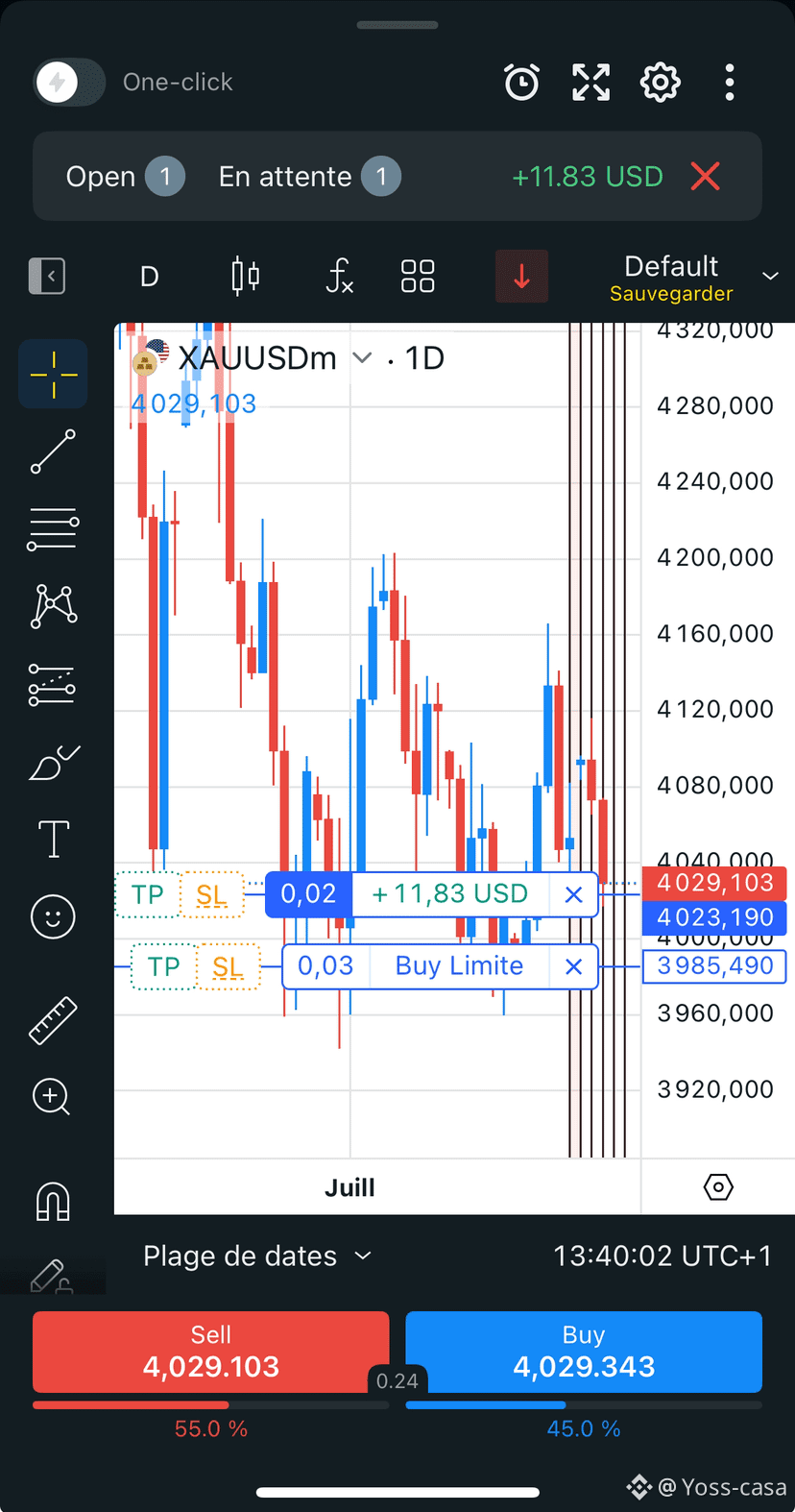Tap the 3985,490 order price tag
Viewport: 795px width, 1512px height.
(x=715, y=965)
